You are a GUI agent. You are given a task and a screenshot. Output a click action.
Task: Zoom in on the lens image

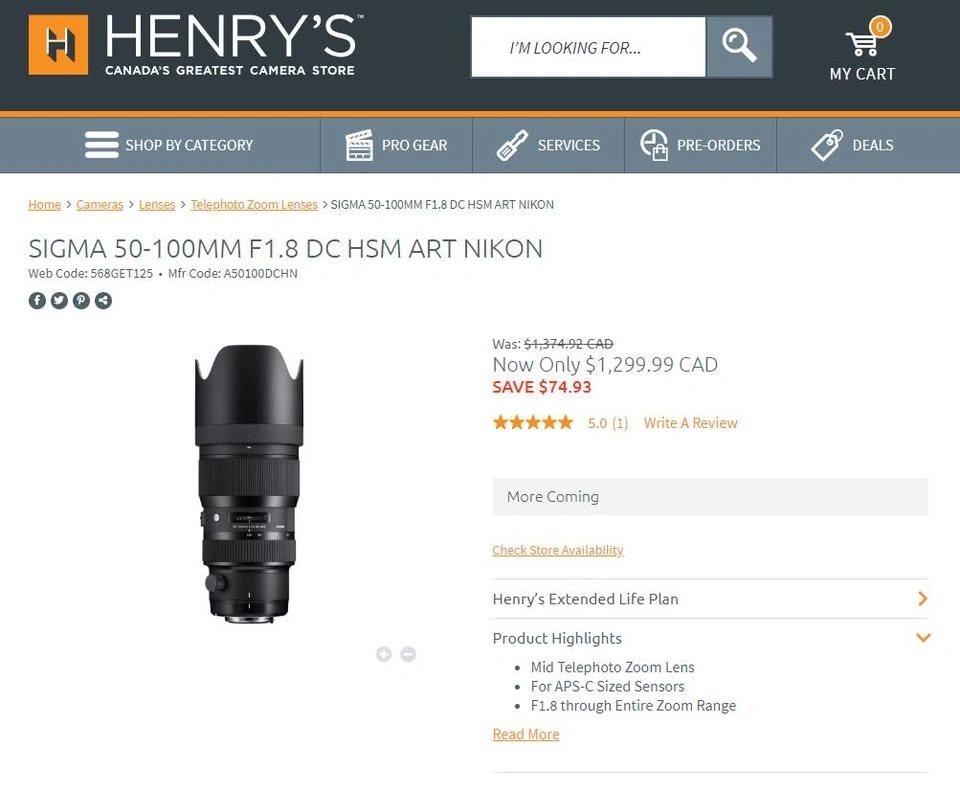(383, 654)
